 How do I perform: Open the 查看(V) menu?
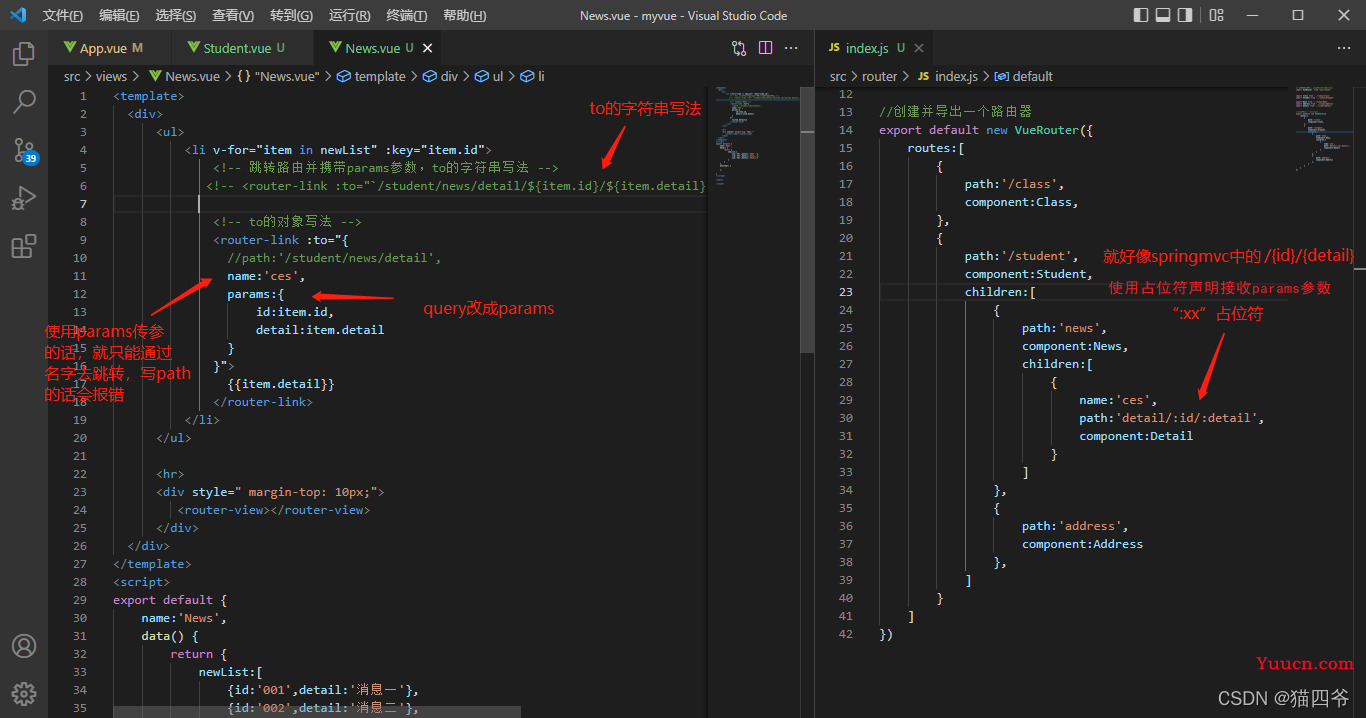233,15
